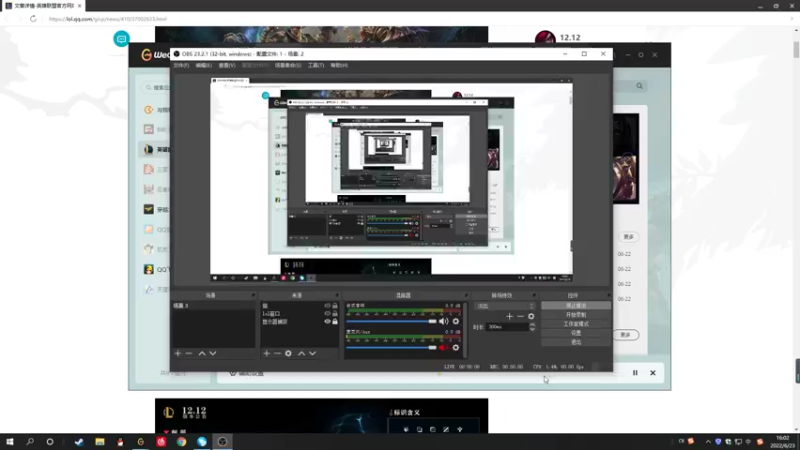Open the 帮助(H) Help menu in OBS

(339, 65)
